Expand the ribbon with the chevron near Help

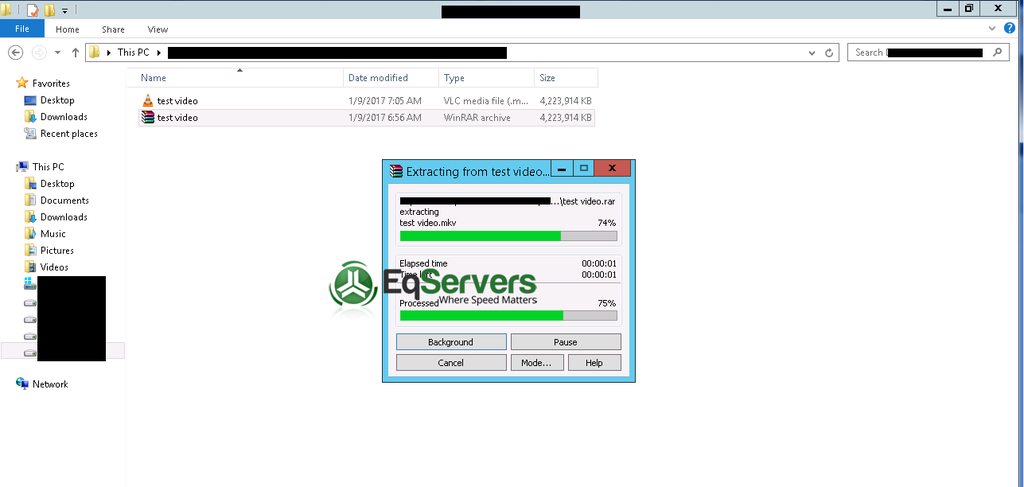[993, 29]
